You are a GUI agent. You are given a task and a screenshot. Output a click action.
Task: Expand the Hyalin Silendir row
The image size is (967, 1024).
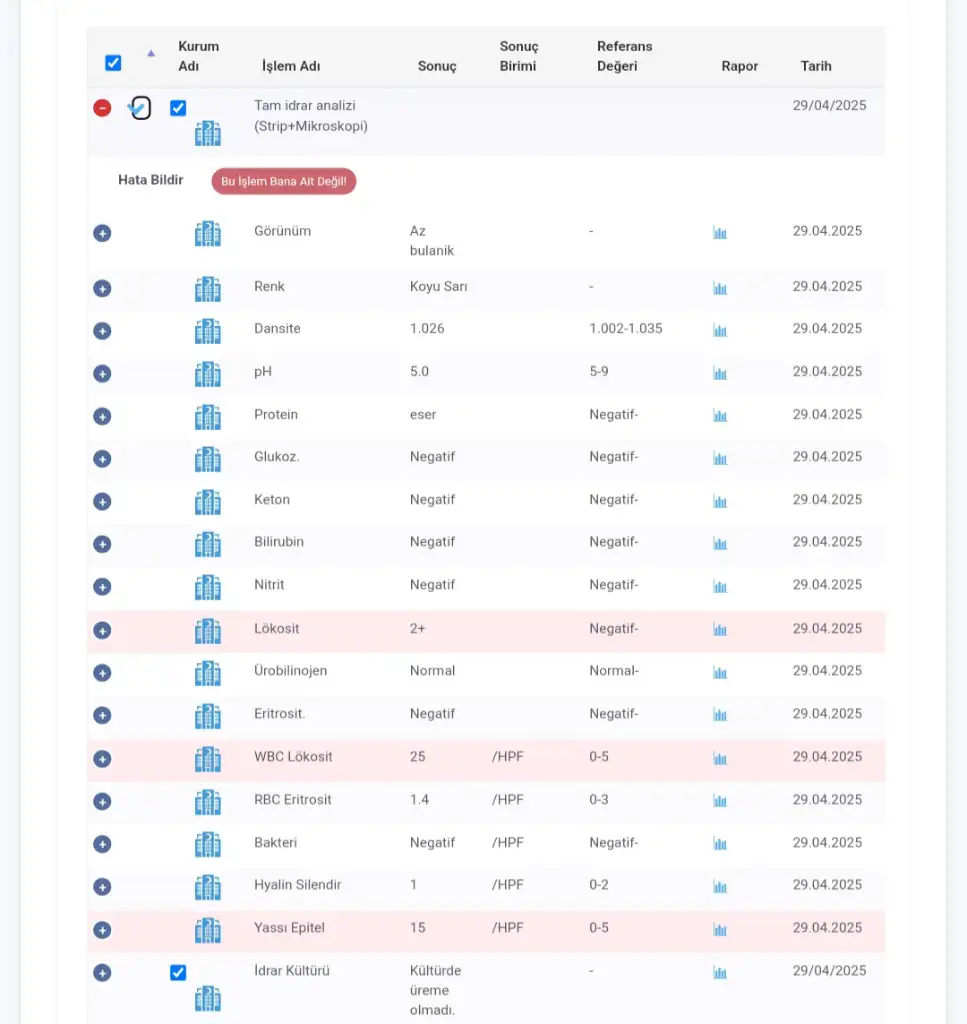[x=102, y=887]
